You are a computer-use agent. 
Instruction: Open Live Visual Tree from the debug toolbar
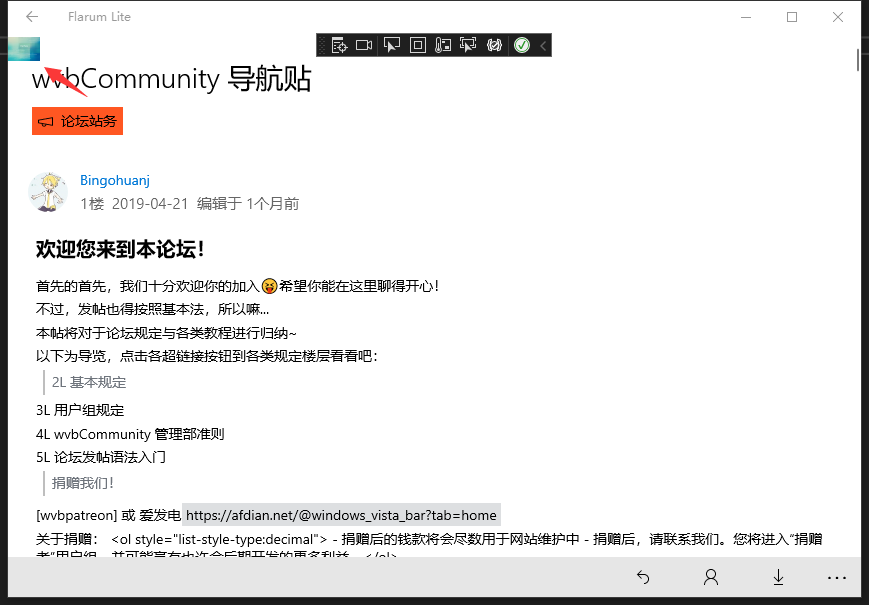click(x=339, y=45)
